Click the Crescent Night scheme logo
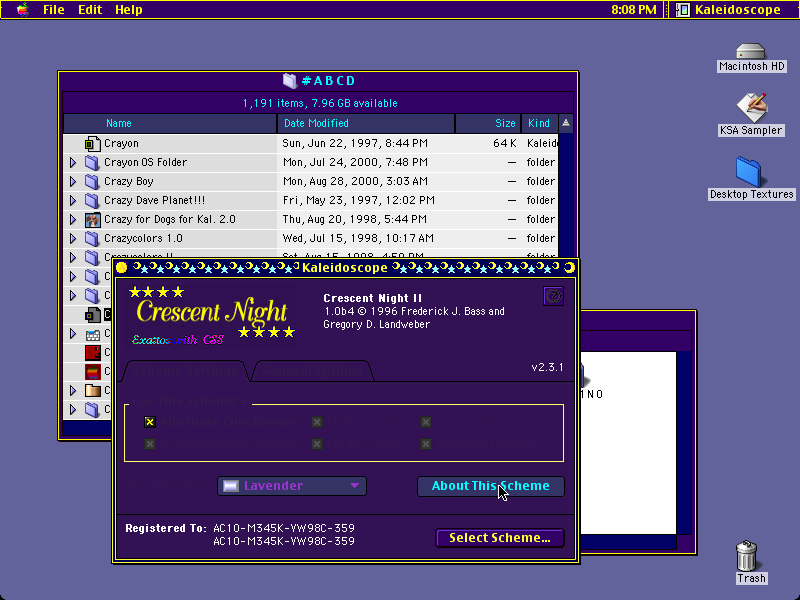Viewport: 800px width, 600px height. pos(211,315)
